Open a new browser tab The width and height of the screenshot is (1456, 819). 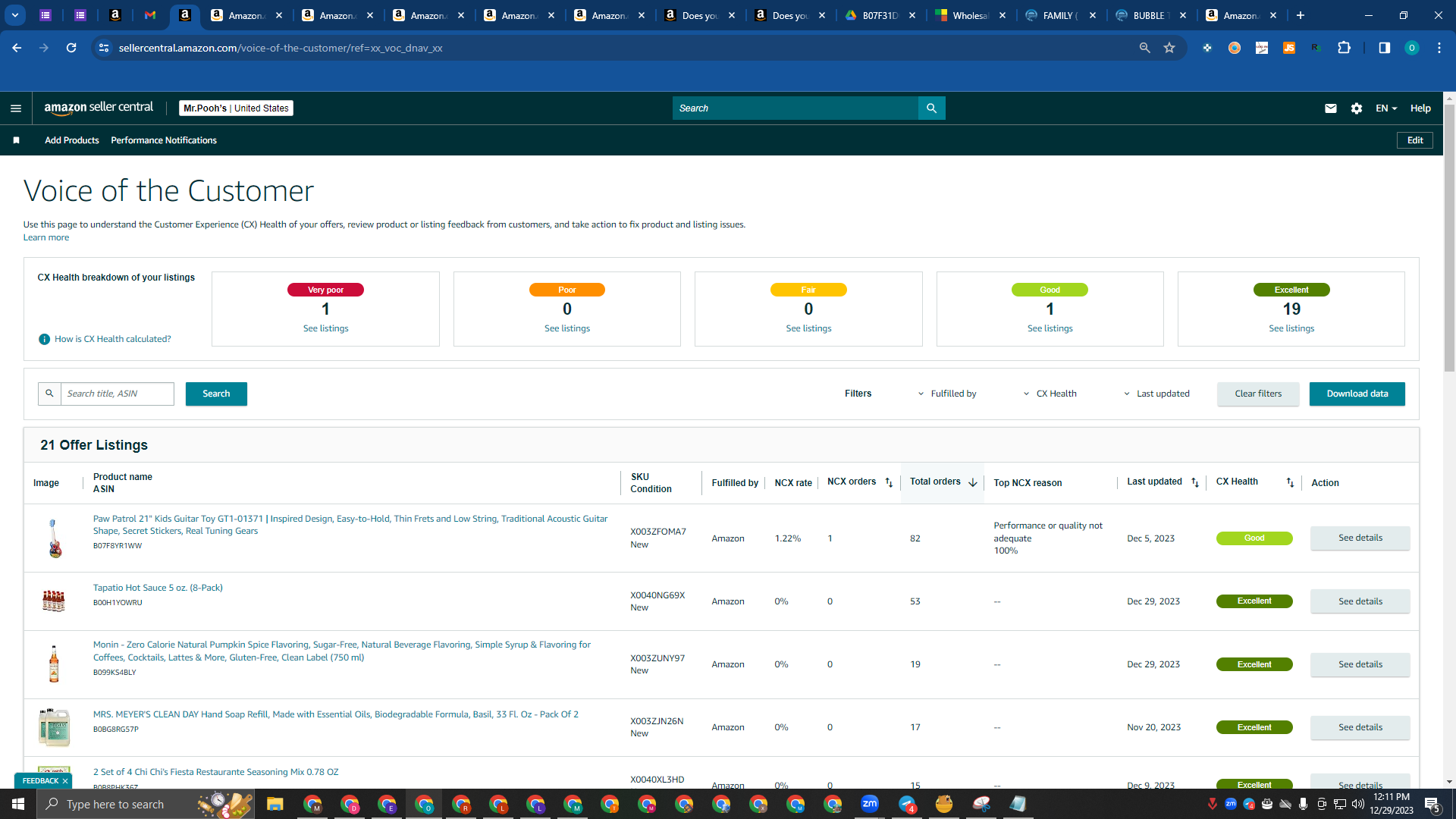[1301, 15]
